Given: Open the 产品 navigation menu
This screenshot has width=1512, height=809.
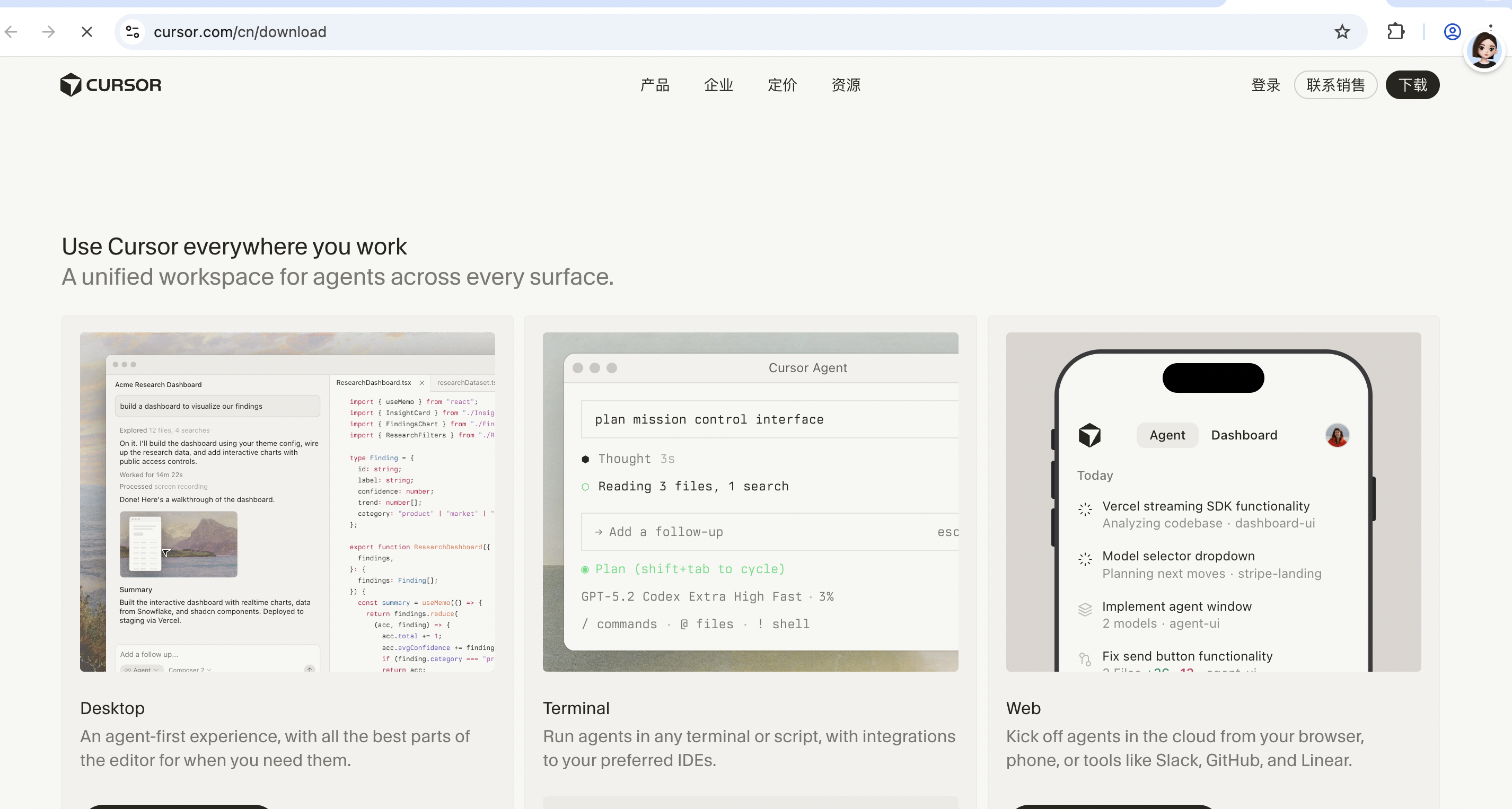Looking at the screenshot, I should click(654, 85).
